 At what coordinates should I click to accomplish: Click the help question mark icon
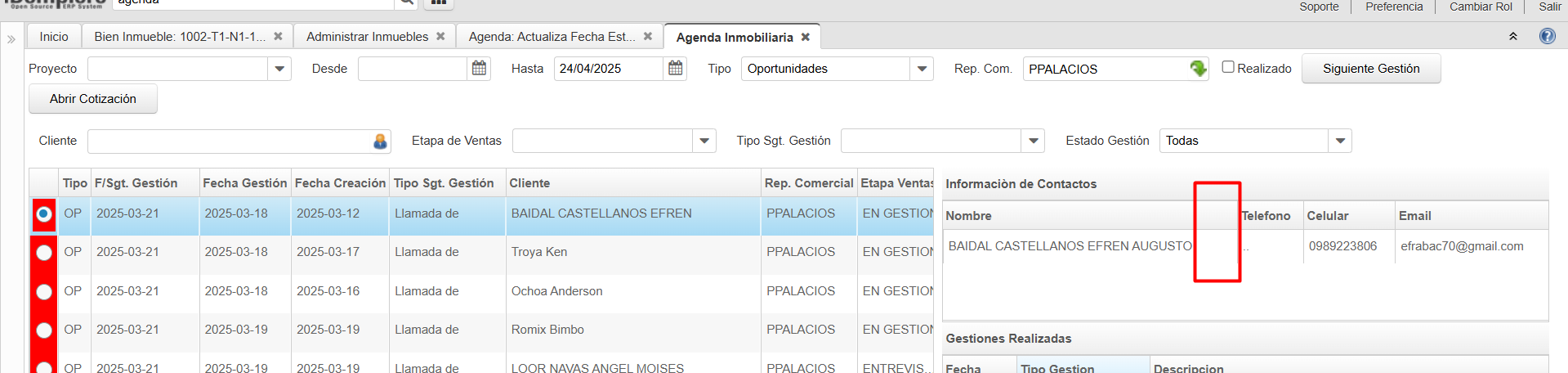click(x=1547, y=37)
